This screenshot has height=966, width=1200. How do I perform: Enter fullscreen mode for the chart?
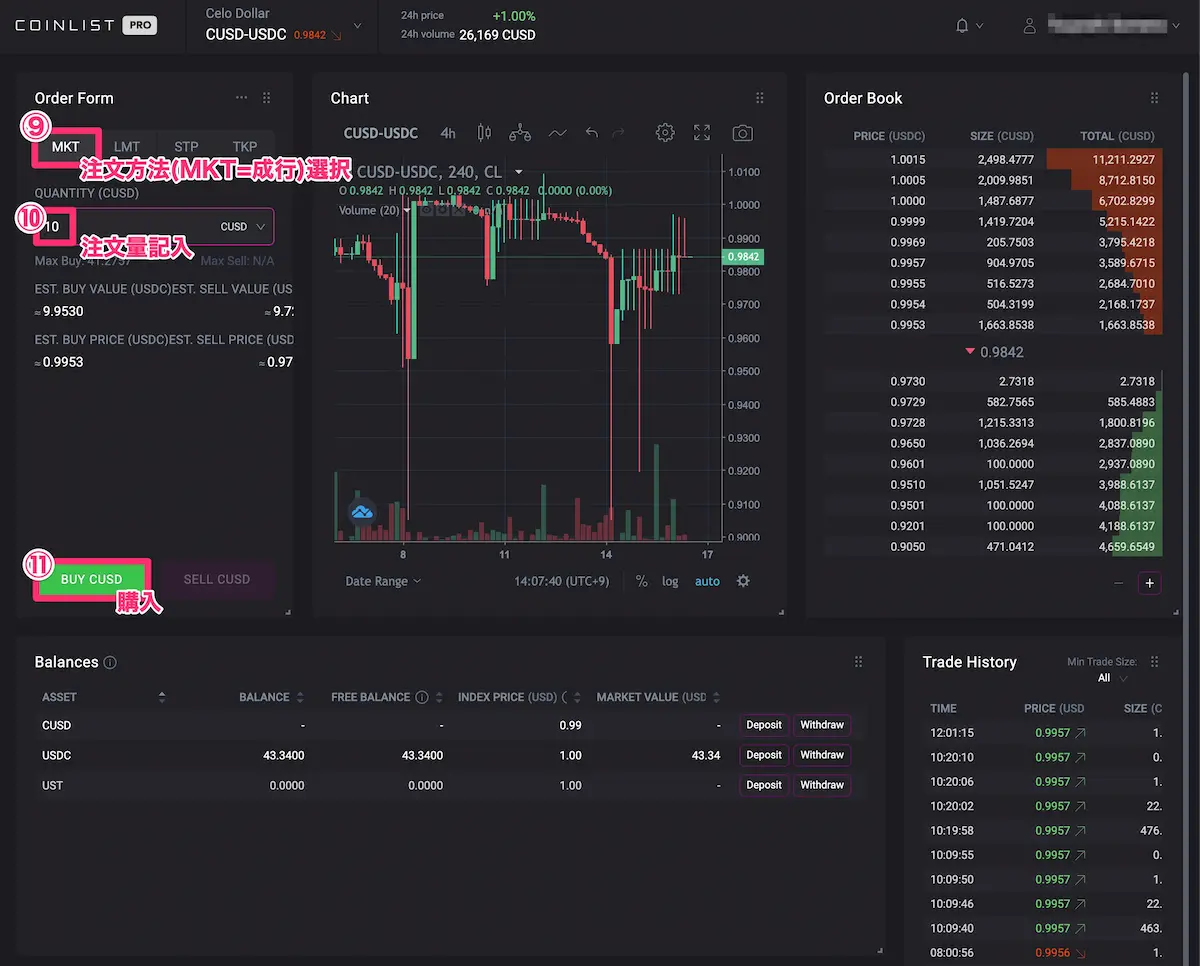[702, 133]
